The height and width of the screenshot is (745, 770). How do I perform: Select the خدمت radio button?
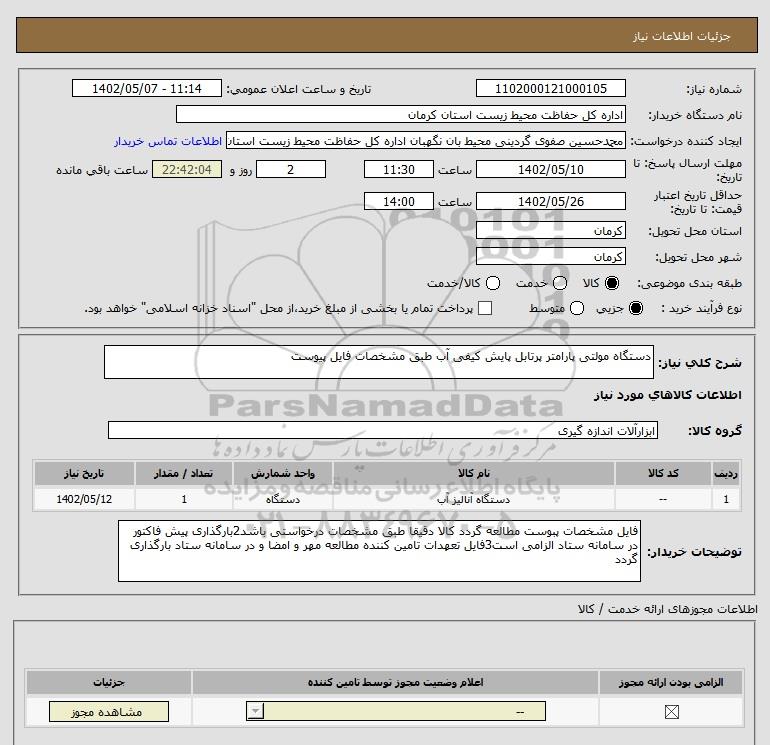pos(560,283)
